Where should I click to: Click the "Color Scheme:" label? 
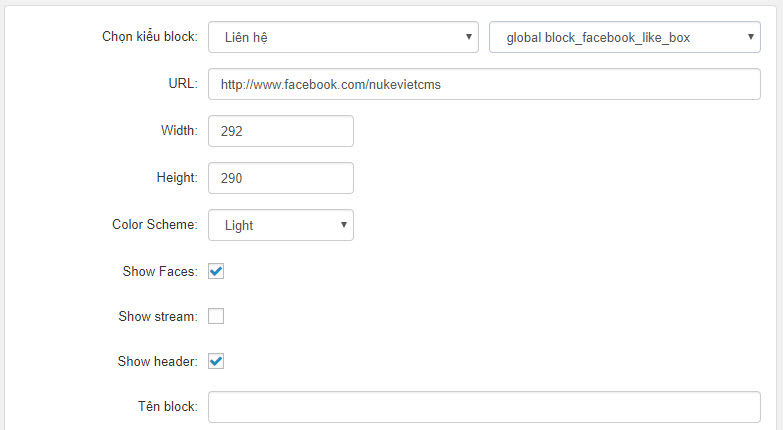point(155,224)
